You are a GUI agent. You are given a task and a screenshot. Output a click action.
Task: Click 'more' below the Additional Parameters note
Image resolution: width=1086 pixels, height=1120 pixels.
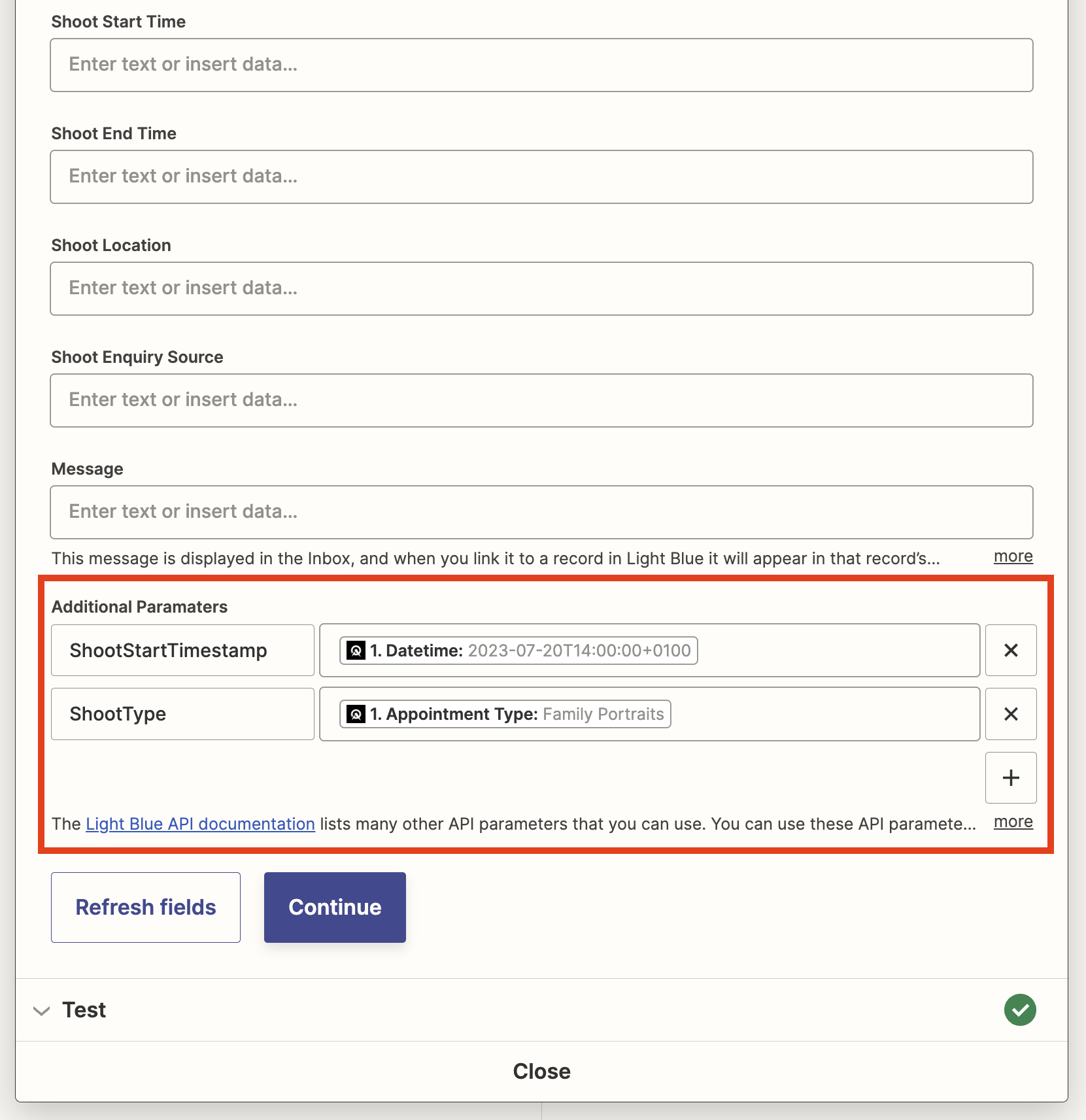[x=1012, y=823]
